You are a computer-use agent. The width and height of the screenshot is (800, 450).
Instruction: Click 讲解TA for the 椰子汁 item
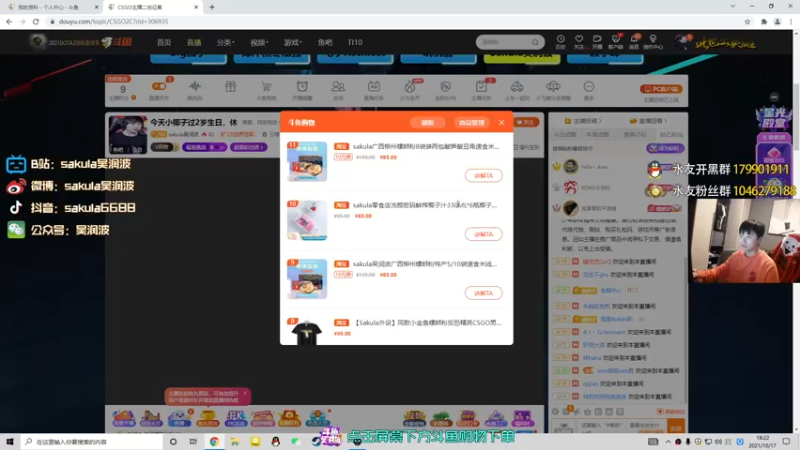click(x=483, y=234)
